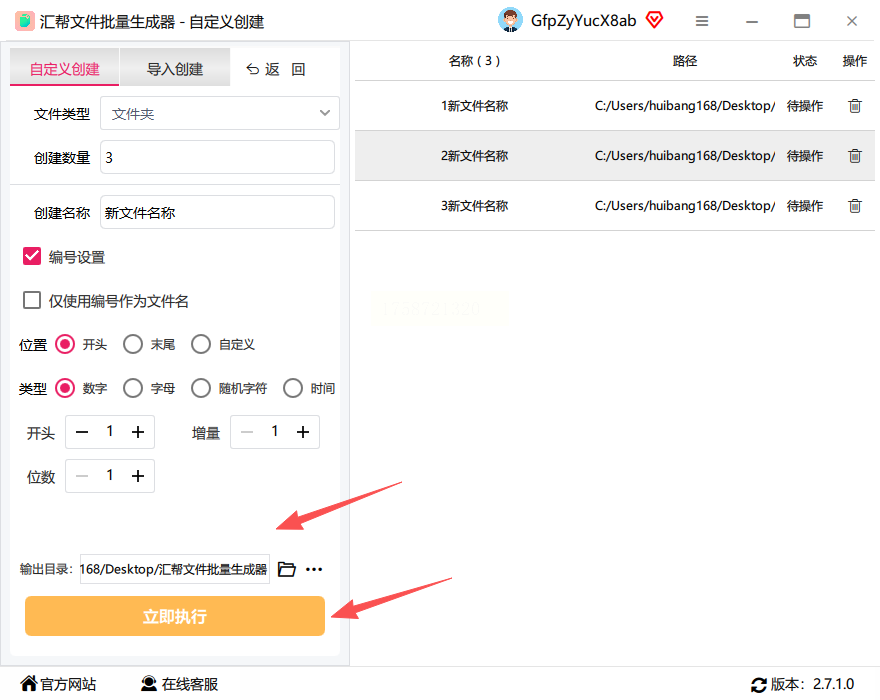880x700 pixels.
Task: Open the user avatar profile
Action: coord(510,21)
